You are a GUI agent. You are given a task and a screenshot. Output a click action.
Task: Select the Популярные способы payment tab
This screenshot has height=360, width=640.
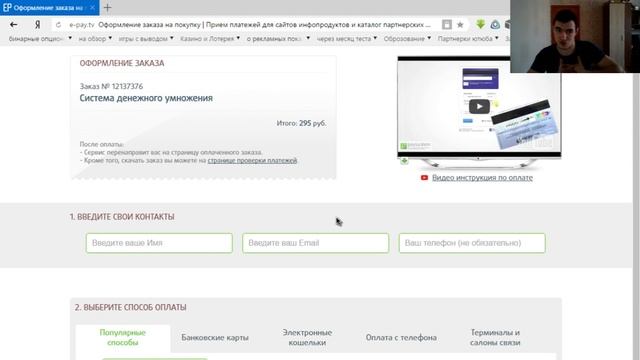click(123, 338)
